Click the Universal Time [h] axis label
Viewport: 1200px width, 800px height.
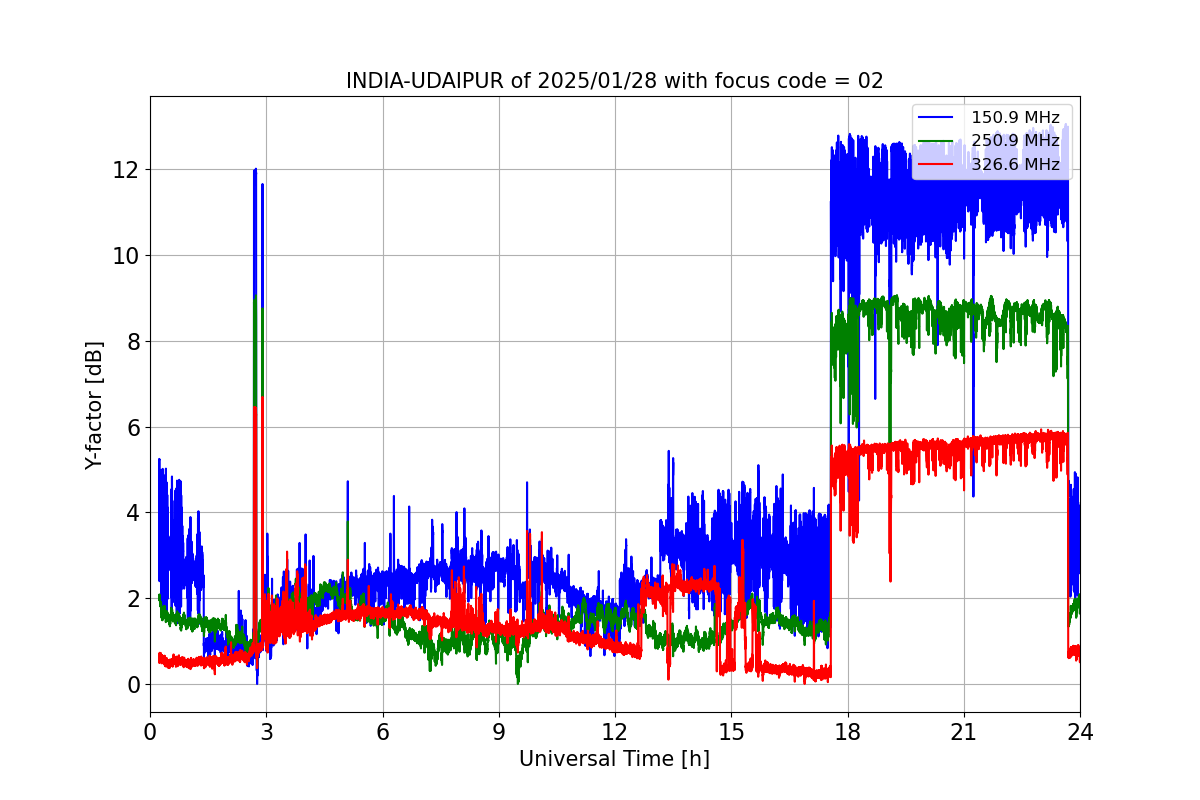point(614,760)
